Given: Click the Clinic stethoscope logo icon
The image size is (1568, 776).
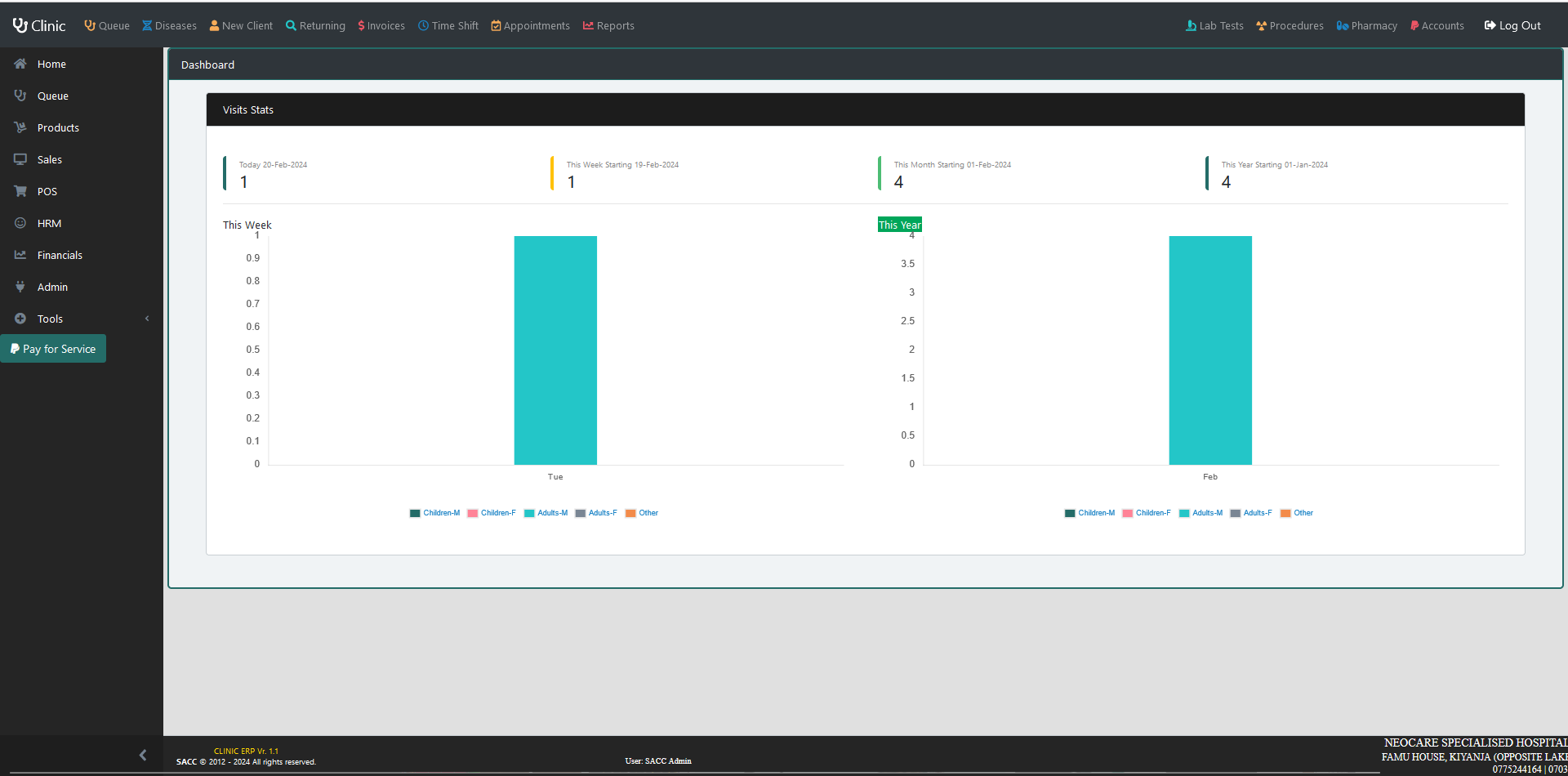Looking at the screenshot, I should pyautogui.click(x=20, y=25).
